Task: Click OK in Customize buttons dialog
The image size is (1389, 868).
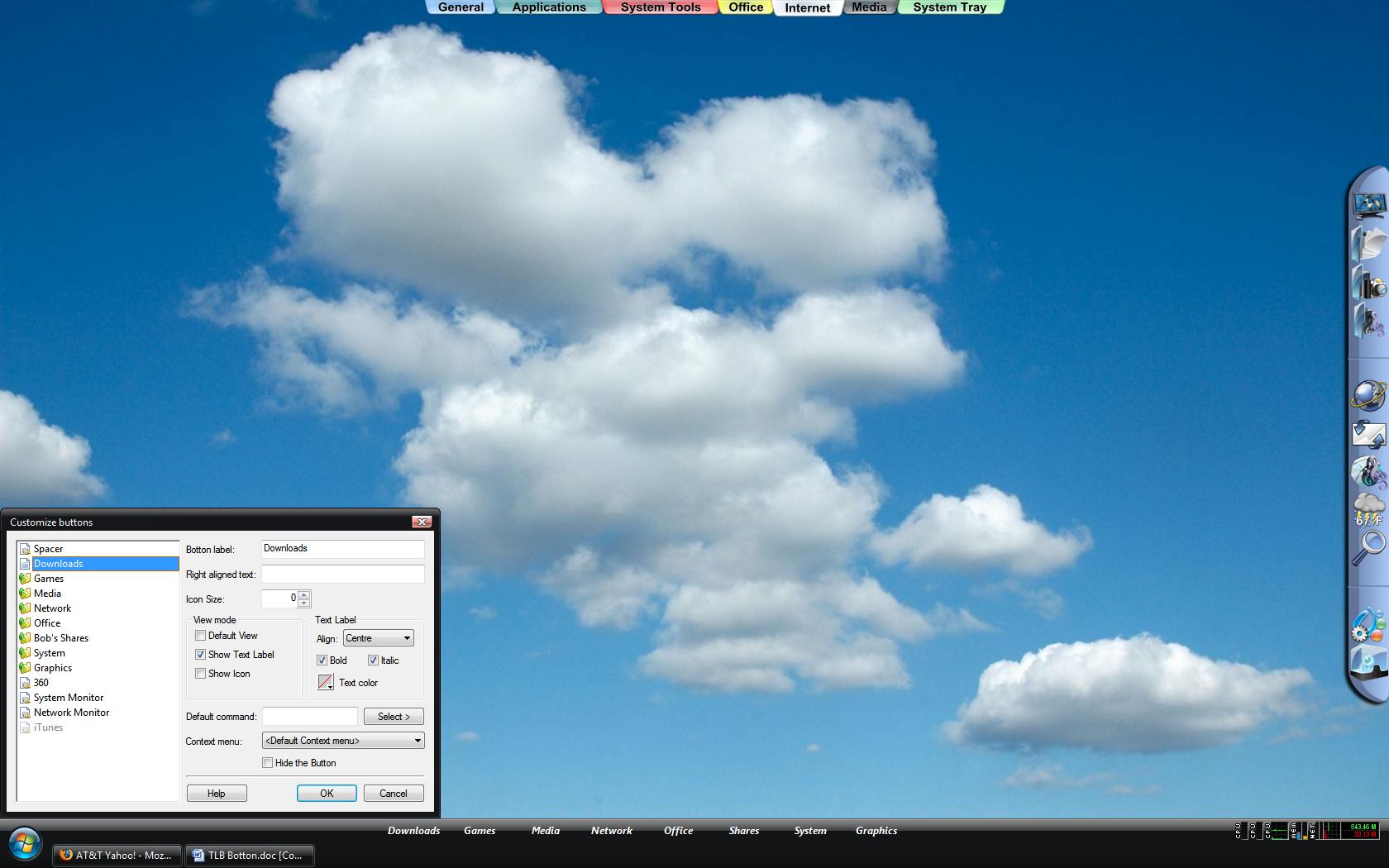Action: pos(327,794)
